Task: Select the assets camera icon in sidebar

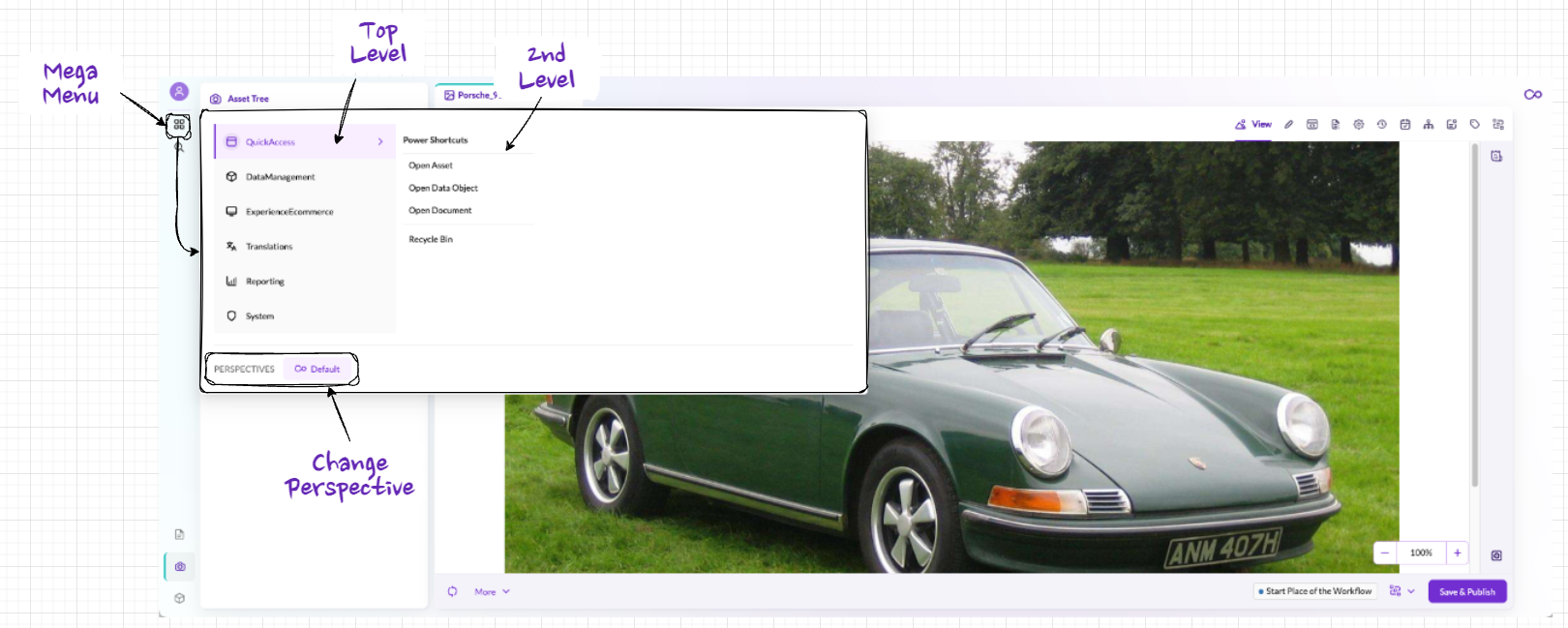Action: tap(180, 567)
